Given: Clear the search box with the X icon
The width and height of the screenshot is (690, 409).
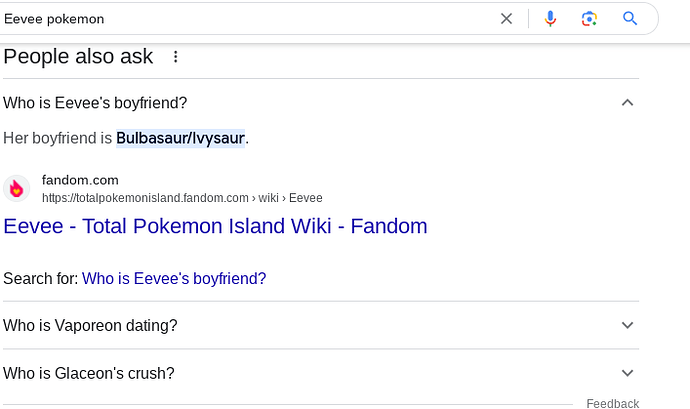Looking at the screenshot, I should pyautogui.click(x=506, y=18).
